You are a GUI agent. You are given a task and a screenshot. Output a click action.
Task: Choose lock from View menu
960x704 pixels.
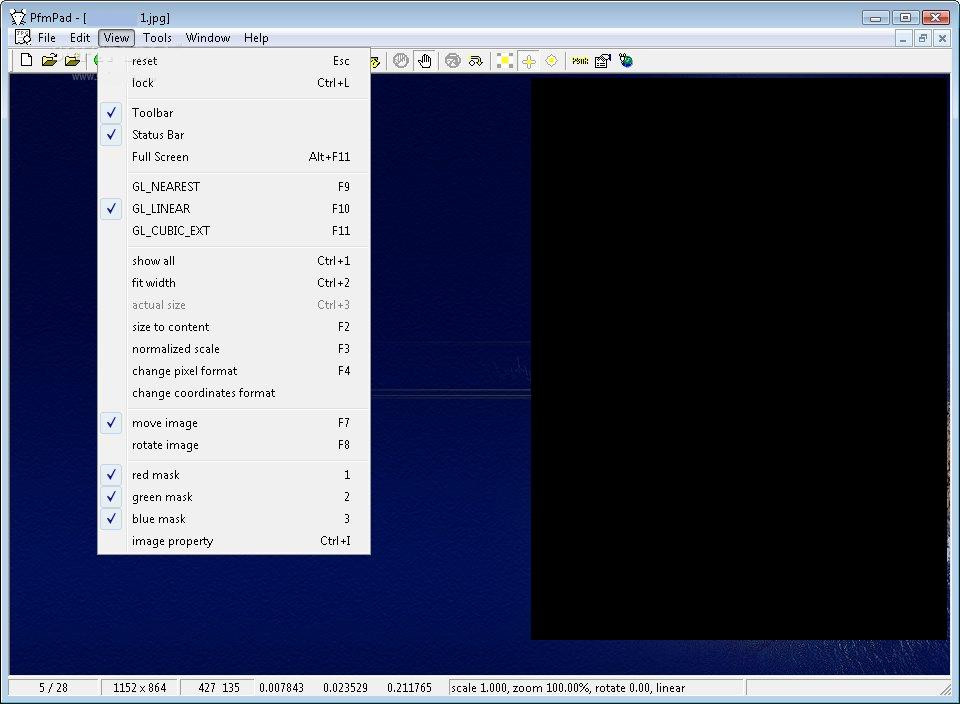tap(234, 83)
